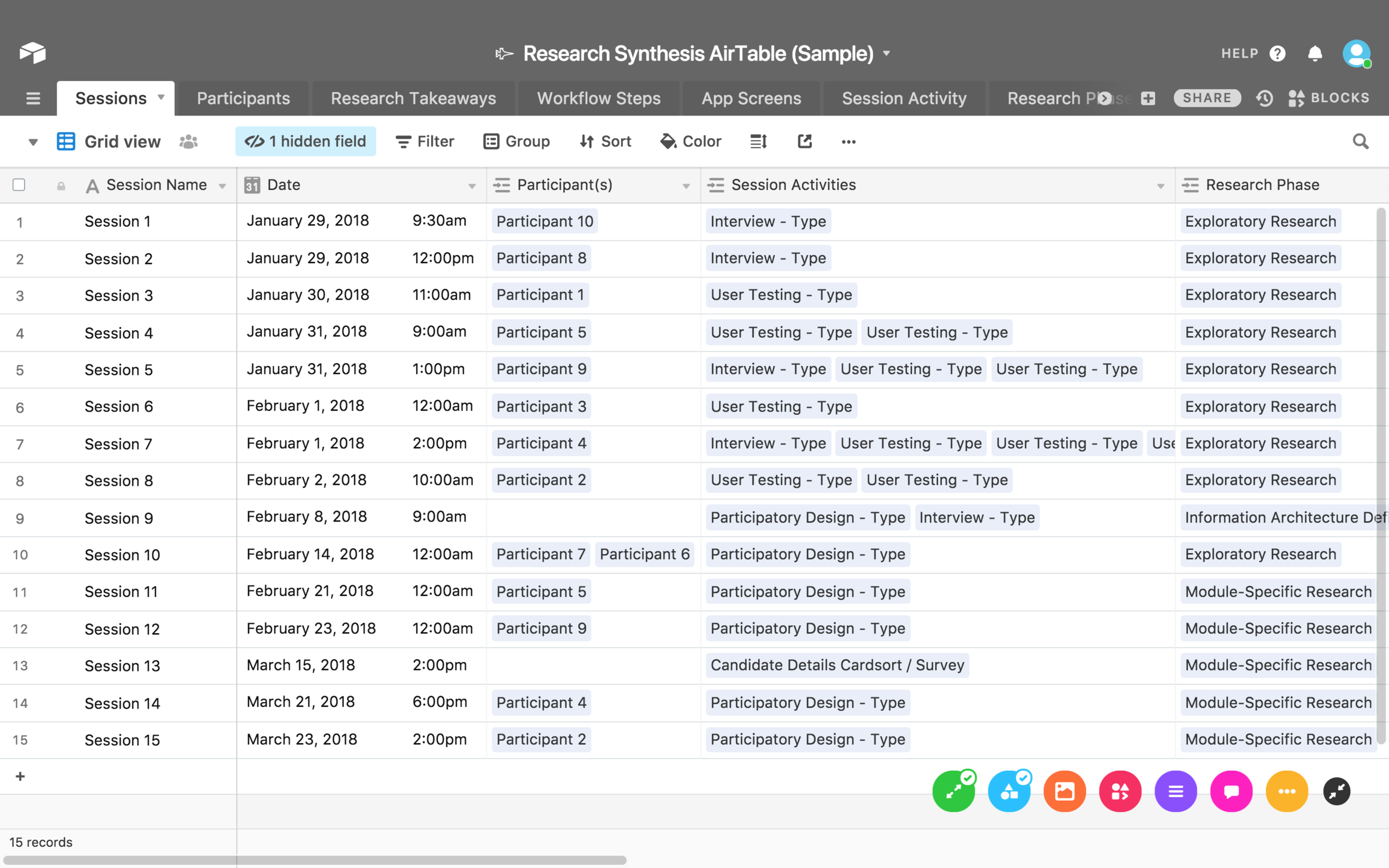The width and height of the screenshot is (1389, 868).
Task: Open the revision history clock icon
Action: tap(1264, 98)
